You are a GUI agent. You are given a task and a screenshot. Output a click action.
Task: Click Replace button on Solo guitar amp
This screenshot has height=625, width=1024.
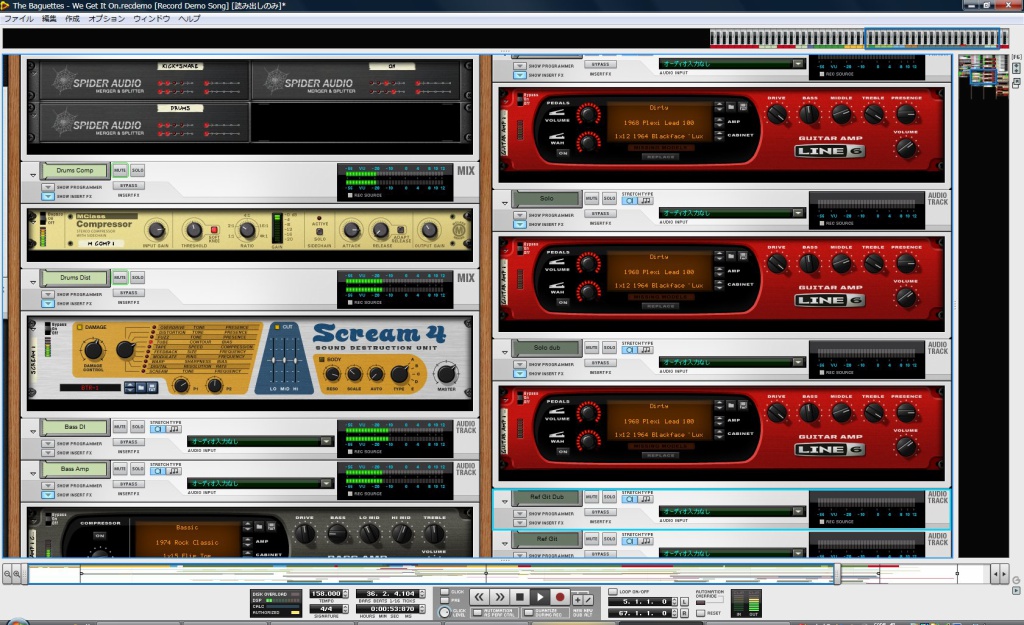tap(660, 306)
